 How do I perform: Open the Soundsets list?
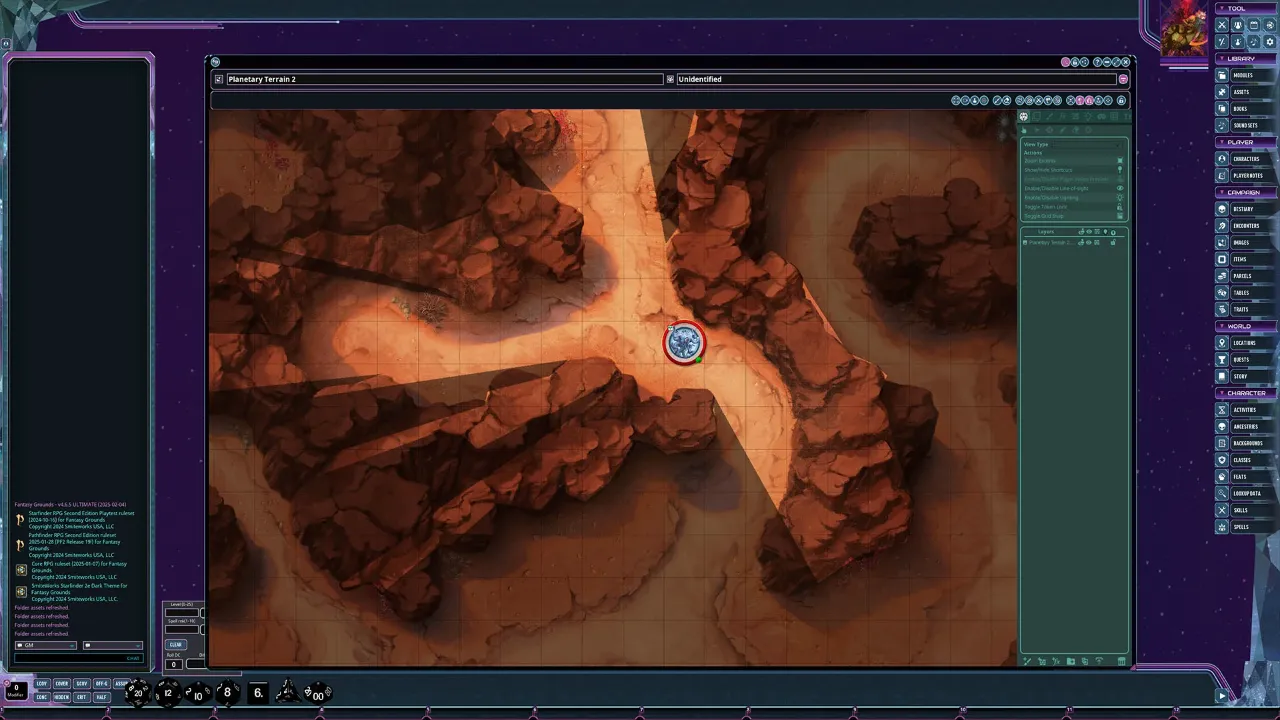[1245, 126]
